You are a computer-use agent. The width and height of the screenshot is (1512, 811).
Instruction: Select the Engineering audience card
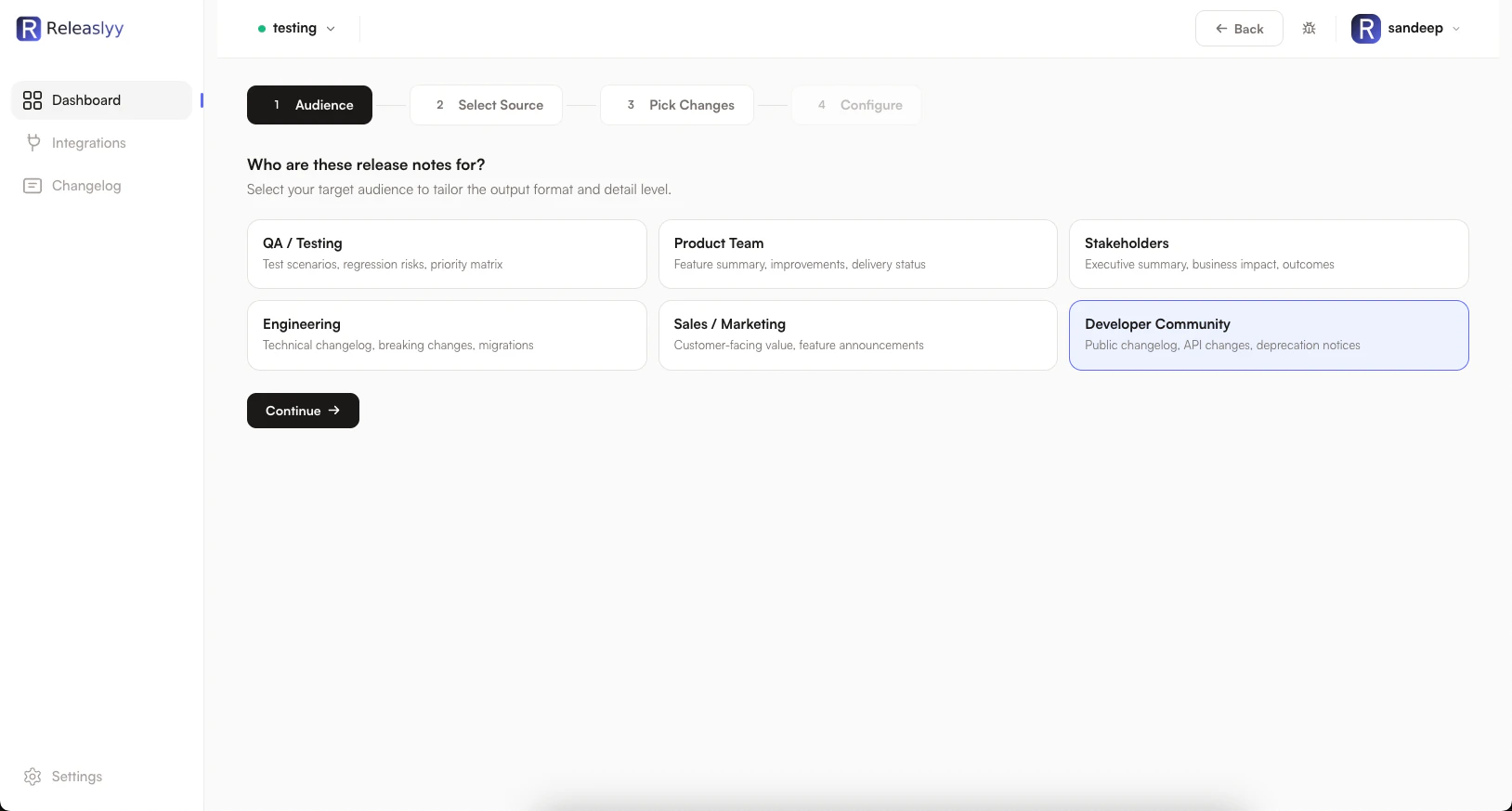point(447,335)
